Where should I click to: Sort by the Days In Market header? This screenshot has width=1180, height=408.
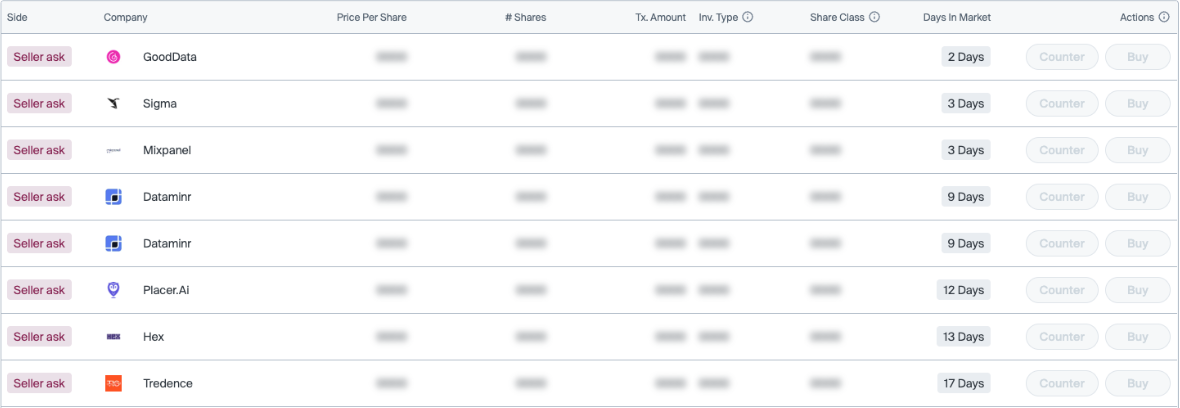(x=956, y=17)
